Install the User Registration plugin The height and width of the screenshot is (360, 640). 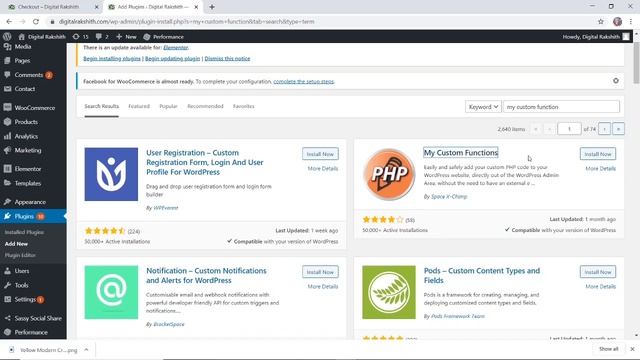point(320,154)
